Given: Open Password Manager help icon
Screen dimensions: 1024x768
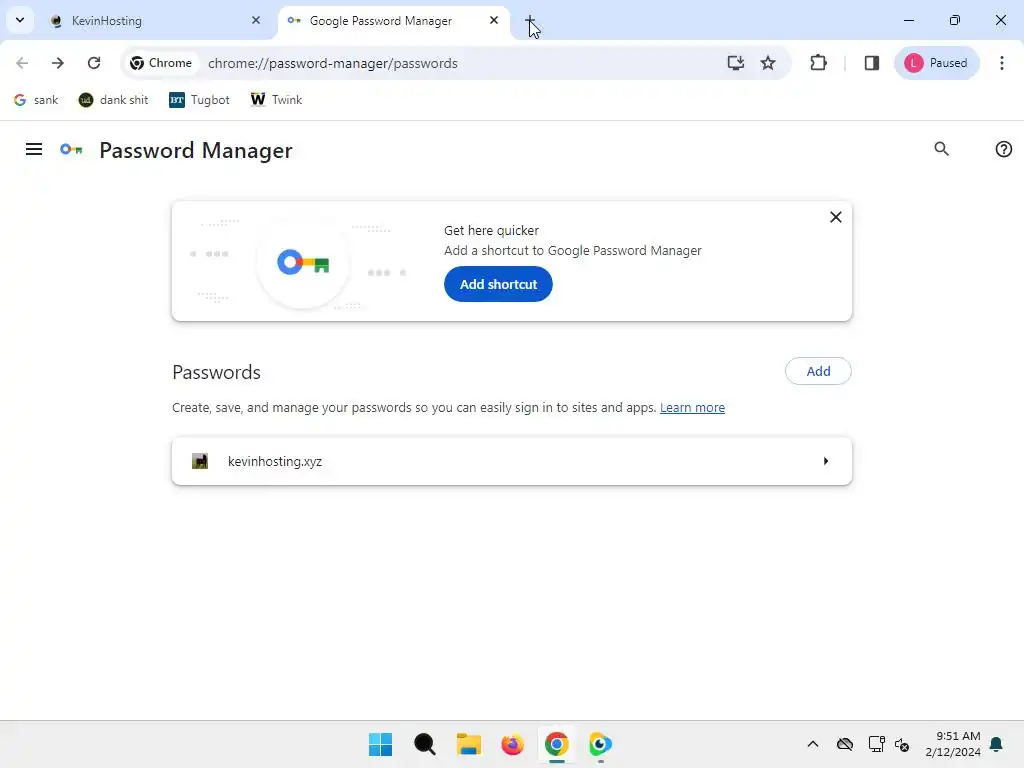Looking at the screenshot, I should click(1004, 149).
